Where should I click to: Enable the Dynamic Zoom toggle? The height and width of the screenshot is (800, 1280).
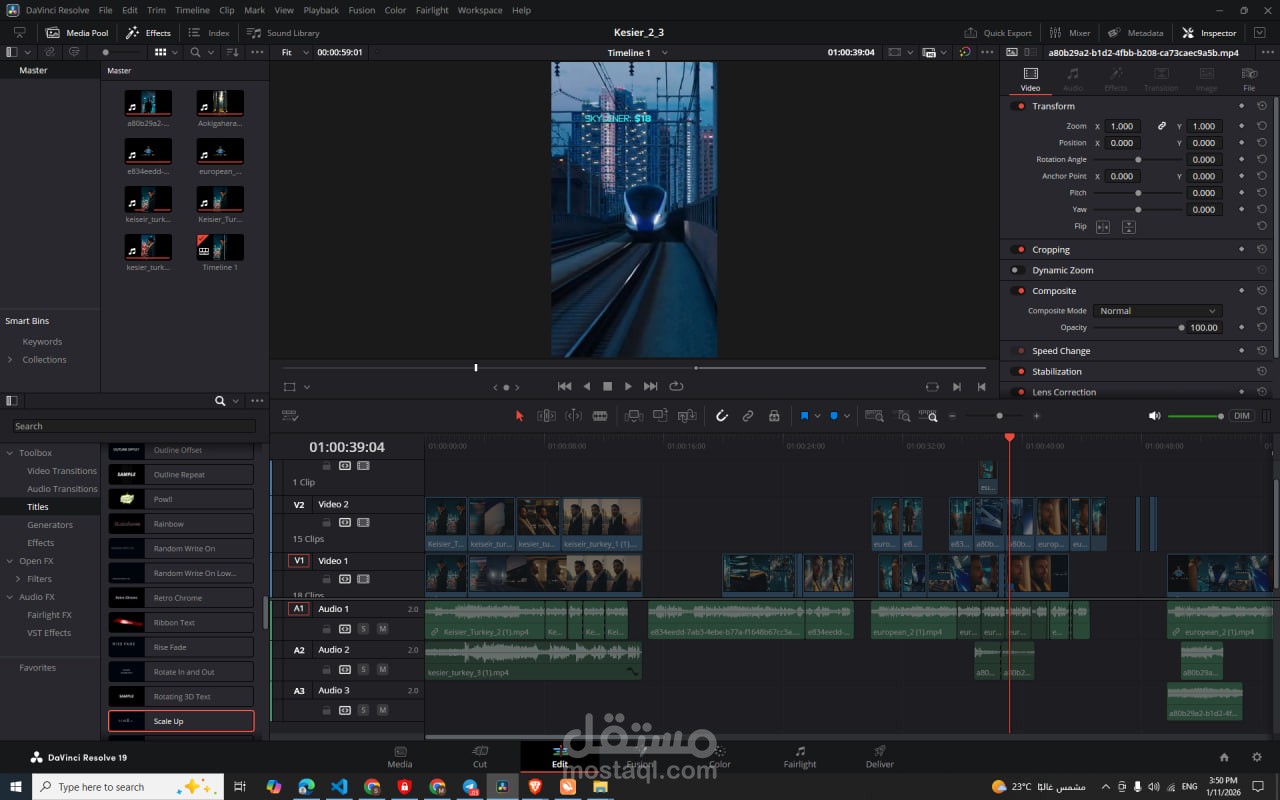click(x=1016, y=270)
